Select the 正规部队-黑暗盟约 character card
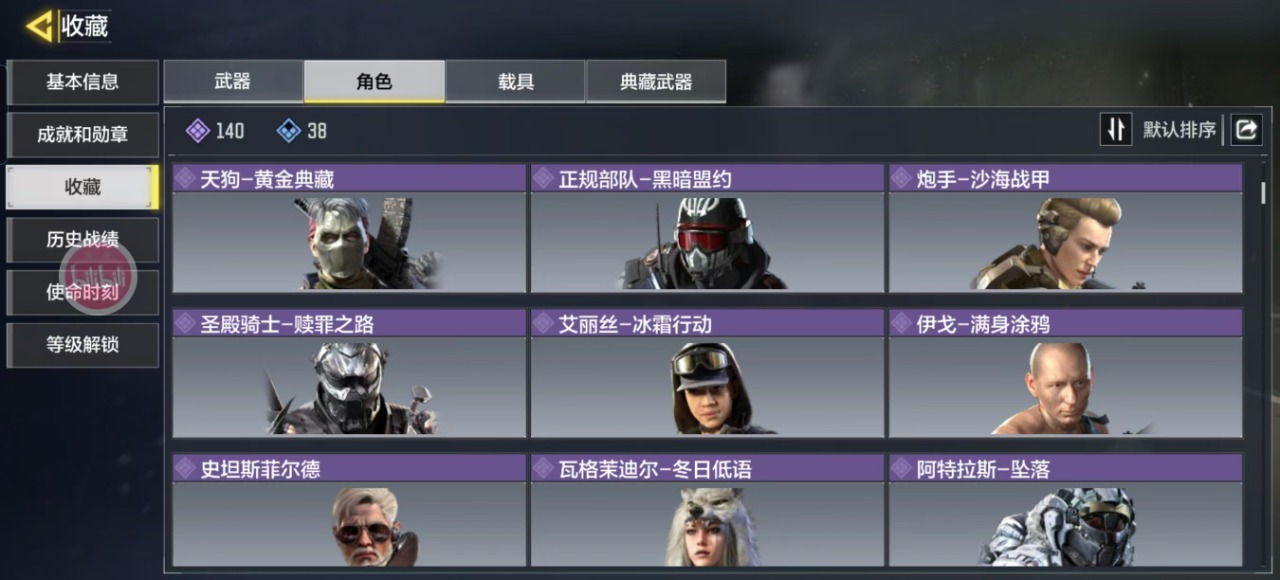Viewport: 1280px width, 580px height. pyautogui.click(x=707, y=228)
